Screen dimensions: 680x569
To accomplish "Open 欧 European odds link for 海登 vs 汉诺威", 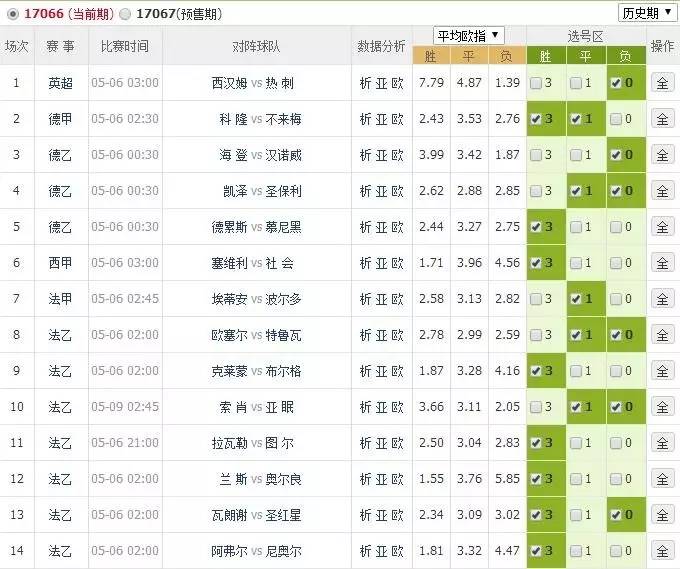I will tap(398, 155).
